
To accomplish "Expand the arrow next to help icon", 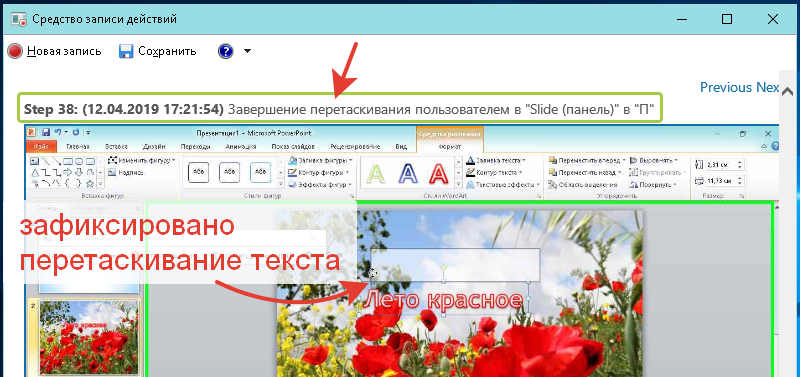I will tap(247, 51).
